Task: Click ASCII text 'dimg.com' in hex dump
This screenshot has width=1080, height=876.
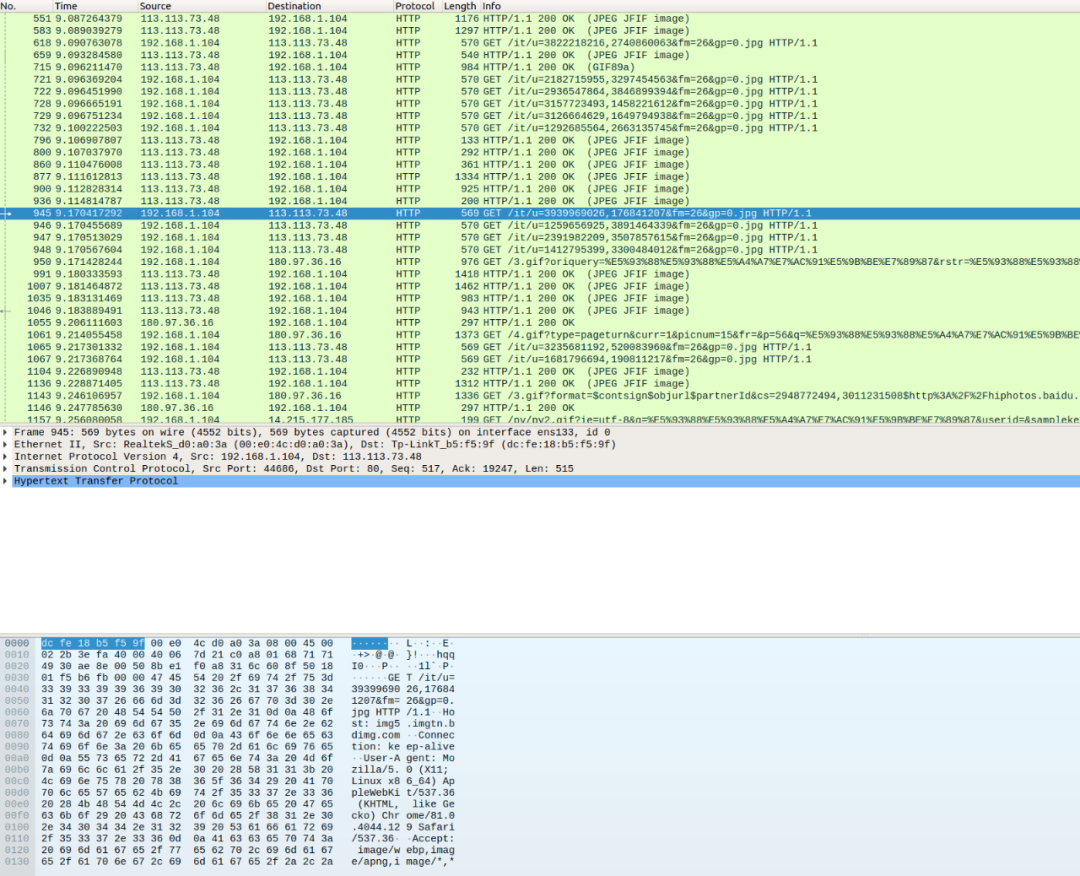Action: coord(375,736)
